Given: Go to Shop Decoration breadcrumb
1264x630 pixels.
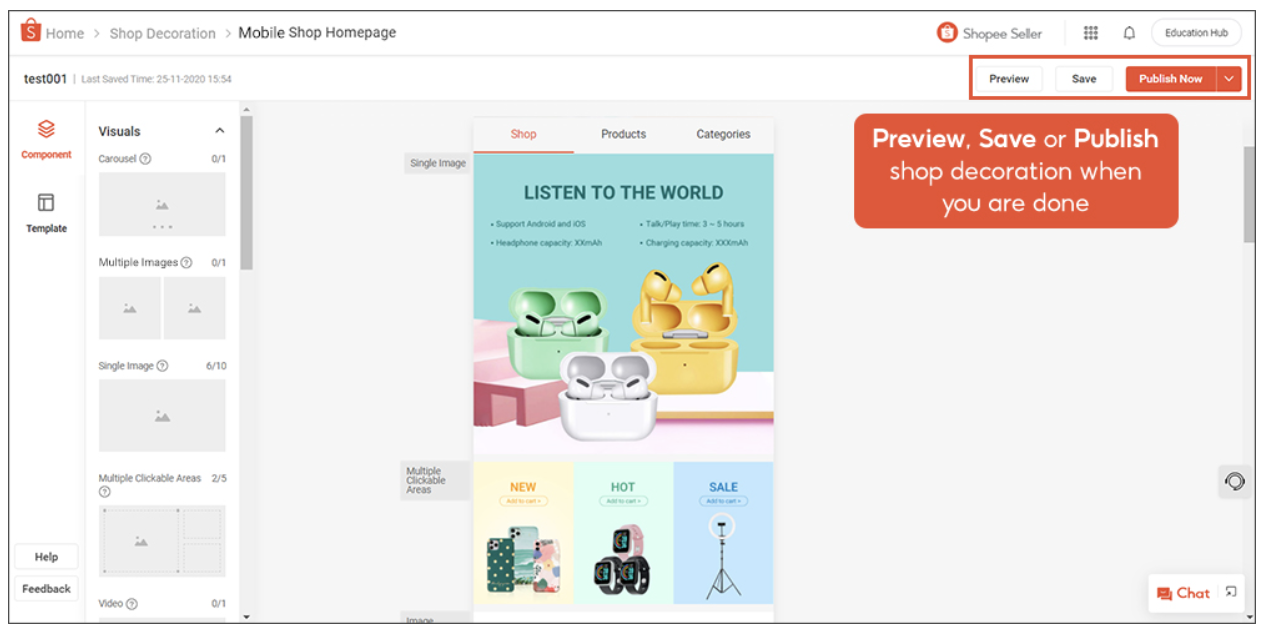Looking at the screenshot, I should tap(162, 33).
